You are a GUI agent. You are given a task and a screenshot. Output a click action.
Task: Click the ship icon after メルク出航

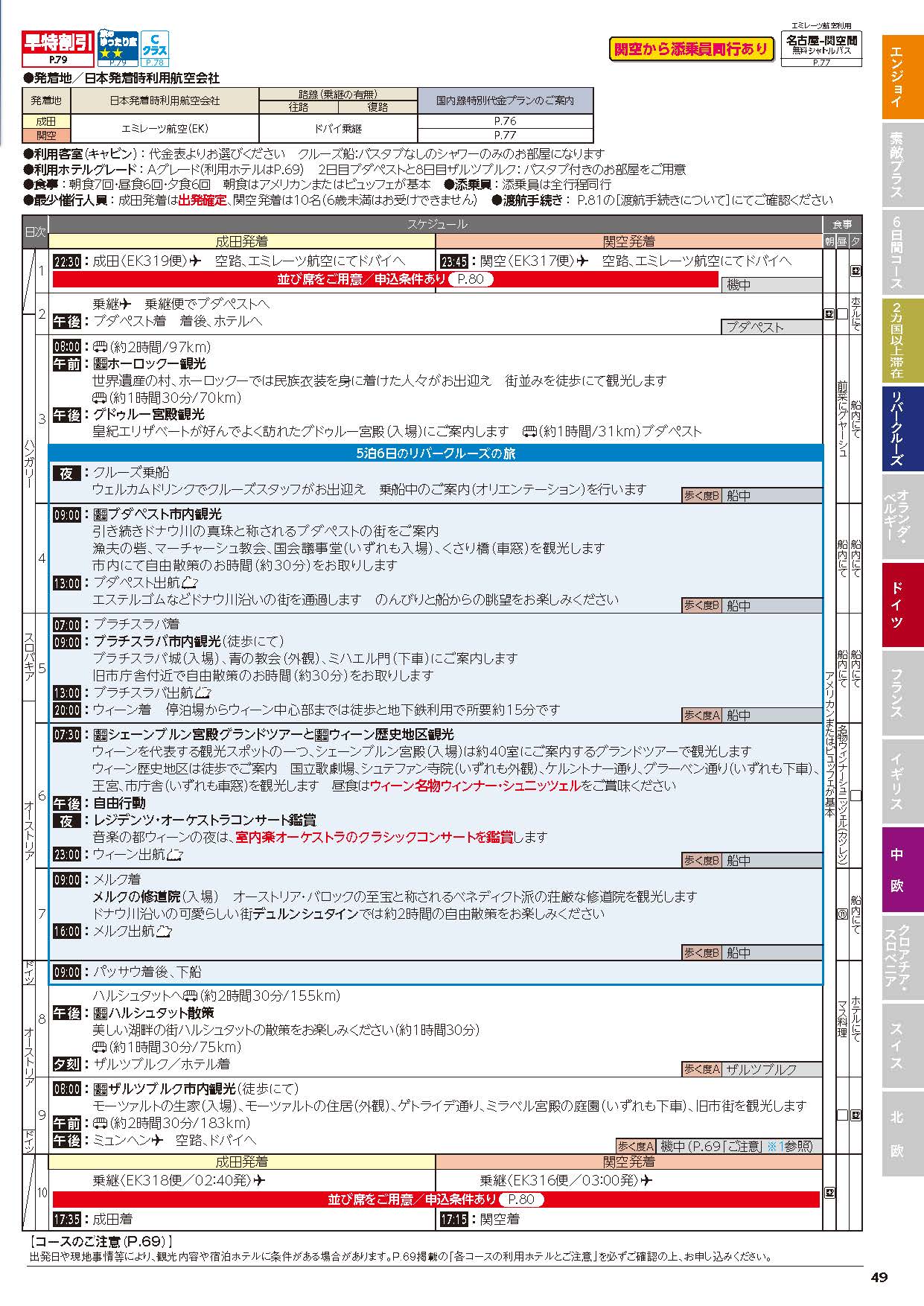point(164,931)
